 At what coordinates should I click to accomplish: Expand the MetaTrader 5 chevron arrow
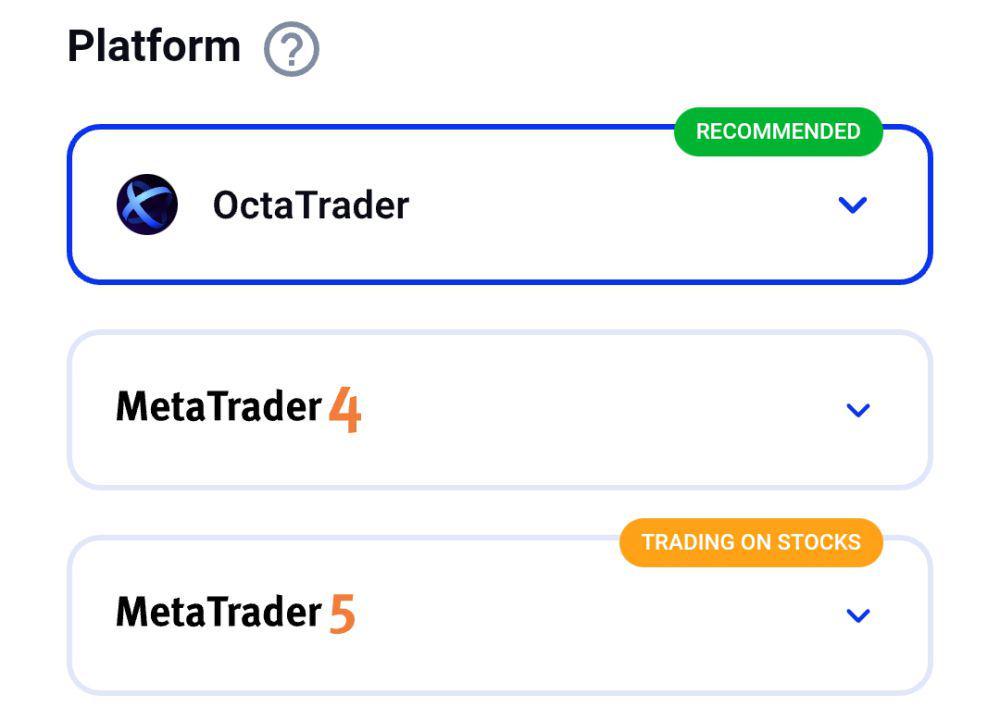coord(858,615)
